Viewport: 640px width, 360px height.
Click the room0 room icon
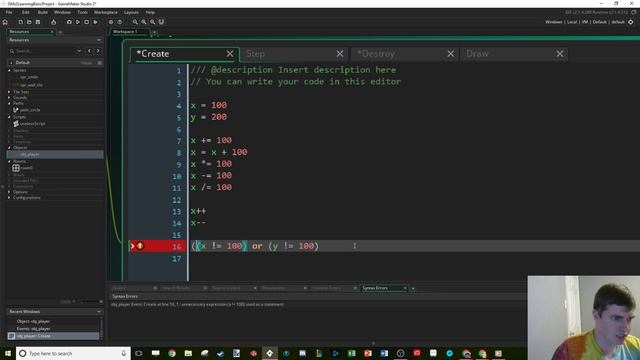coord(16,168)
